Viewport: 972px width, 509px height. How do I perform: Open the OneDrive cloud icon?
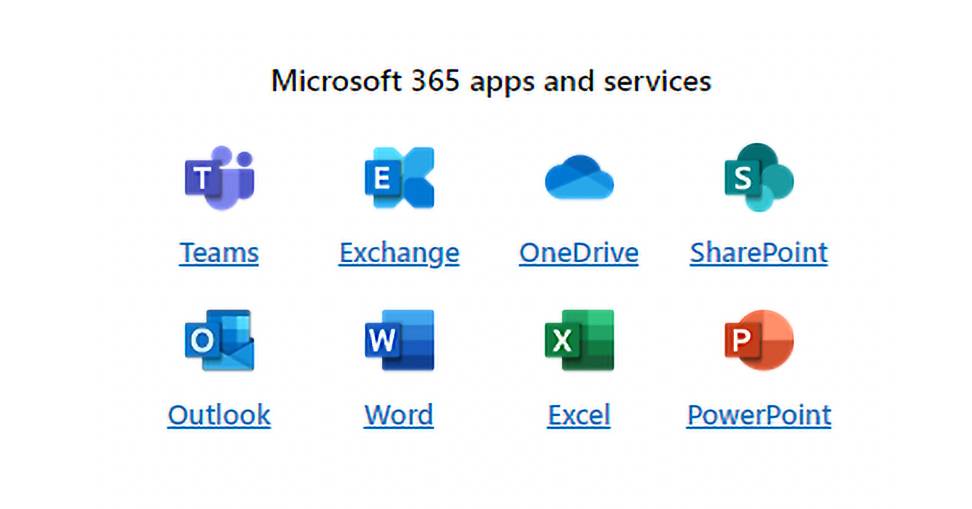[x=579, y=177]
